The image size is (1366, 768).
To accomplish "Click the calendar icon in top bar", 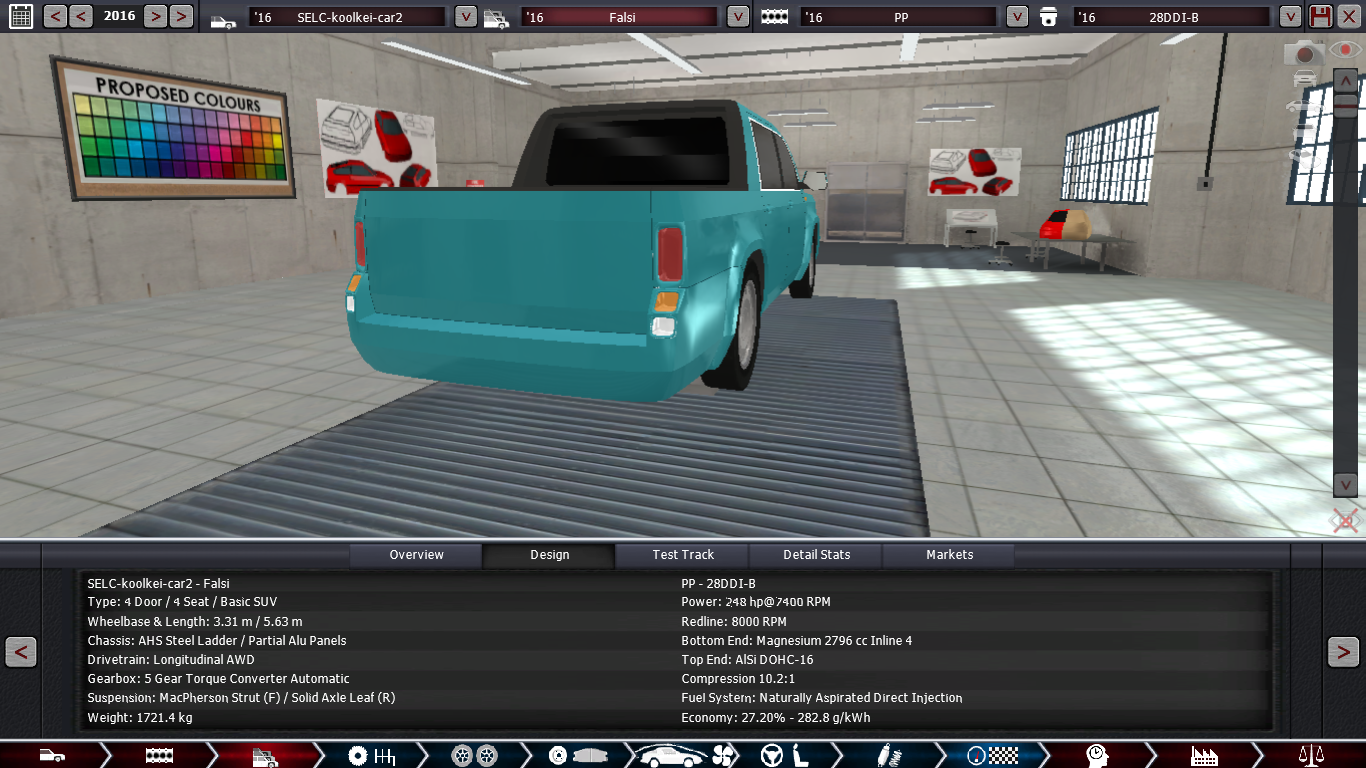I will [x=20, y=16].
